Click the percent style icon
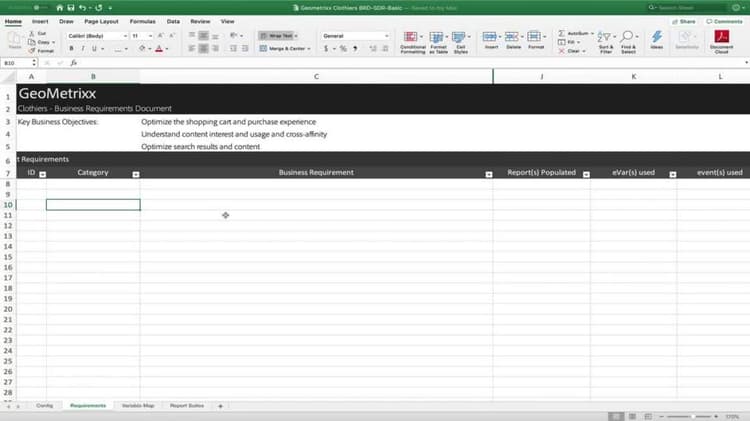750x421 pixels. click(x=343, y=48)
